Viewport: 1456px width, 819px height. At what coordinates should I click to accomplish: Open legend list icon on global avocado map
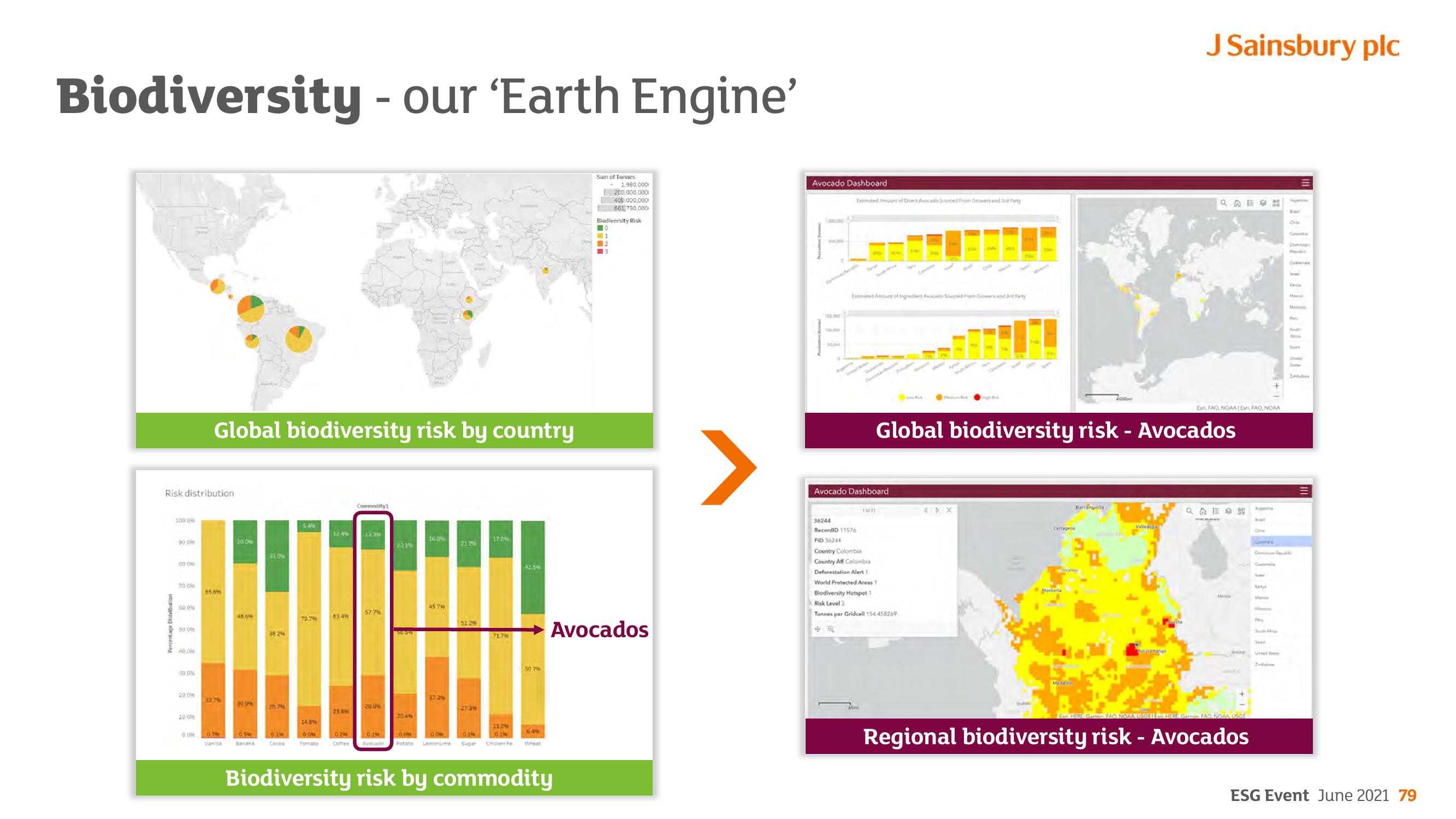pos(1250,203)
